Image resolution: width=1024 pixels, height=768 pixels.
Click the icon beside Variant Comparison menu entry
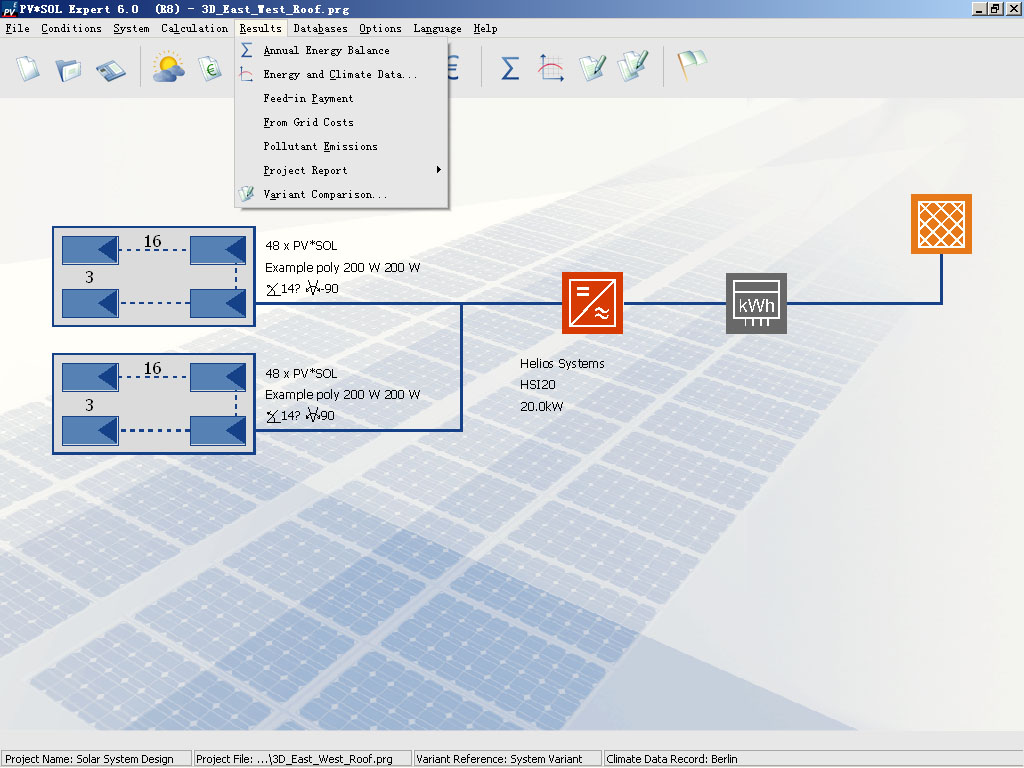coord(246,194)
